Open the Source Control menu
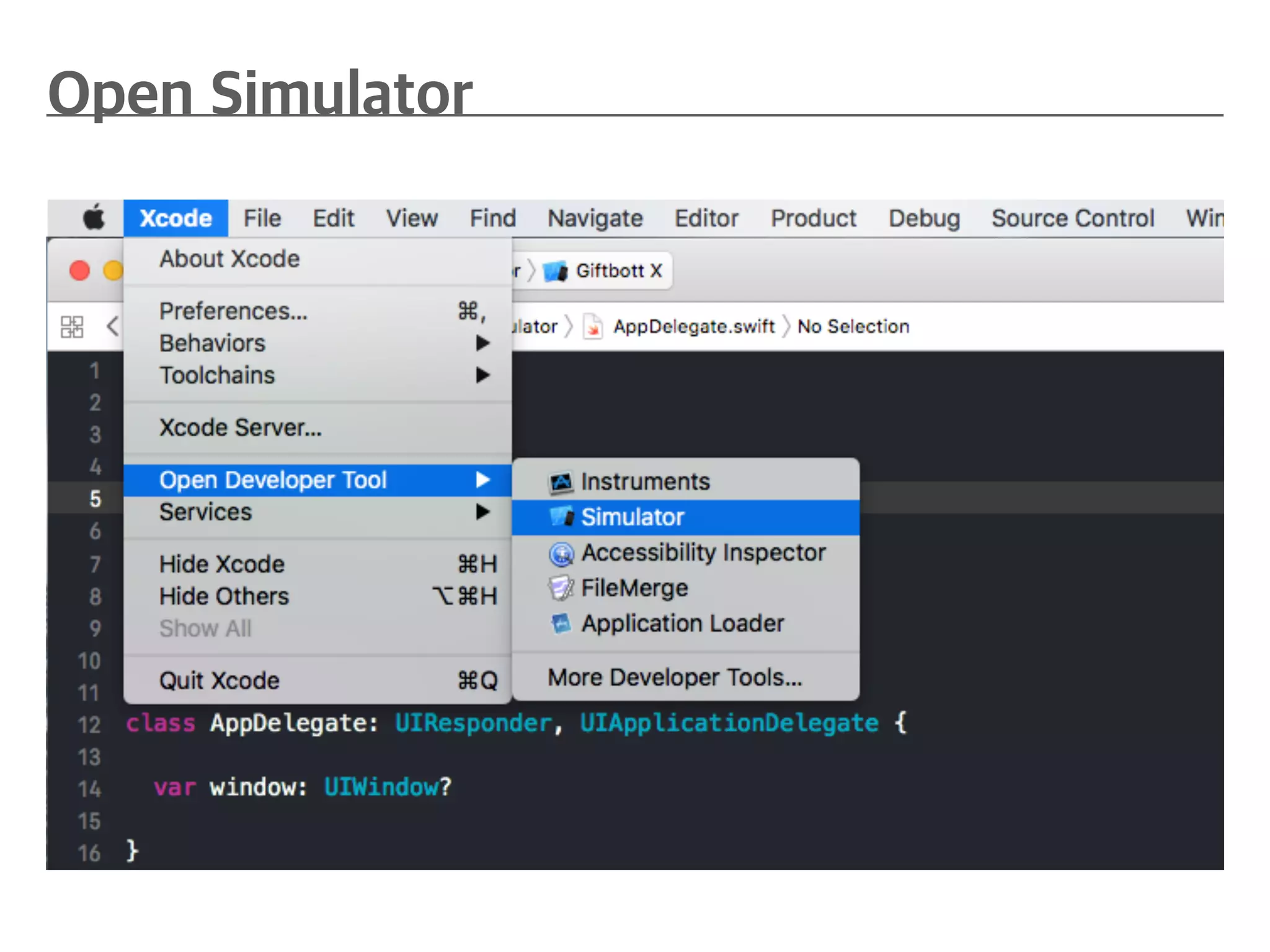Image resolution: width=1270 pixels, height=952 pixels. pos(1072,218)
